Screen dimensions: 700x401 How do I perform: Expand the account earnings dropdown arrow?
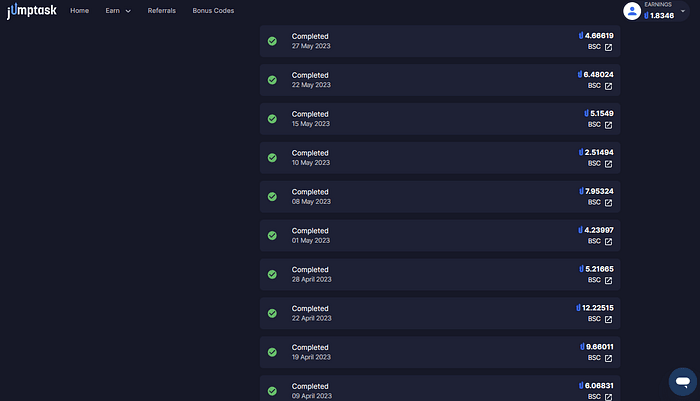[683, 11]
